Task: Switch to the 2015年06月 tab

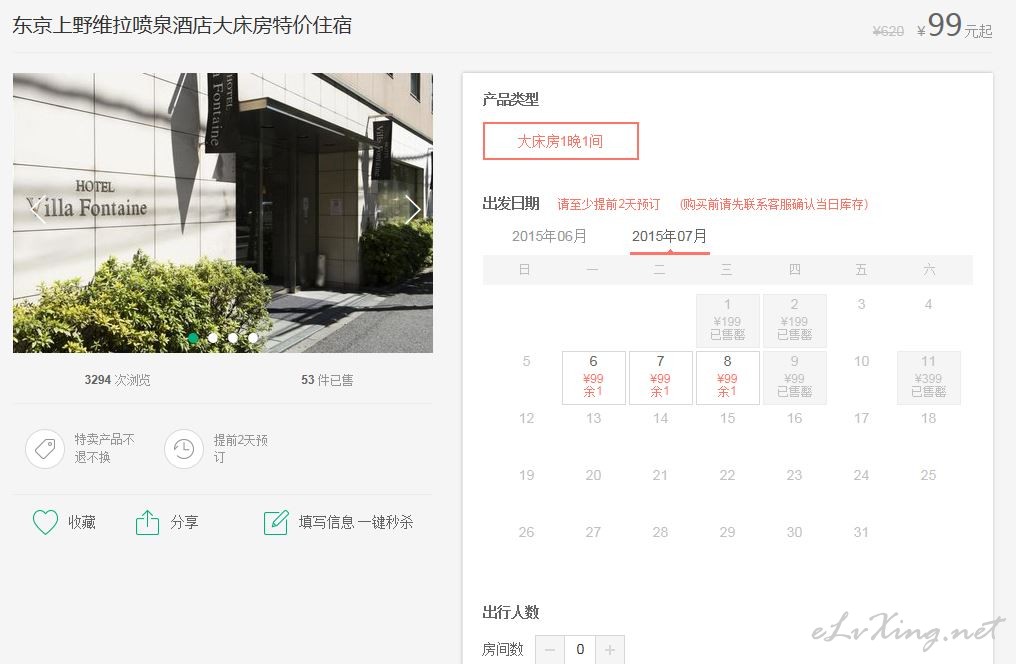Action: 549,236
